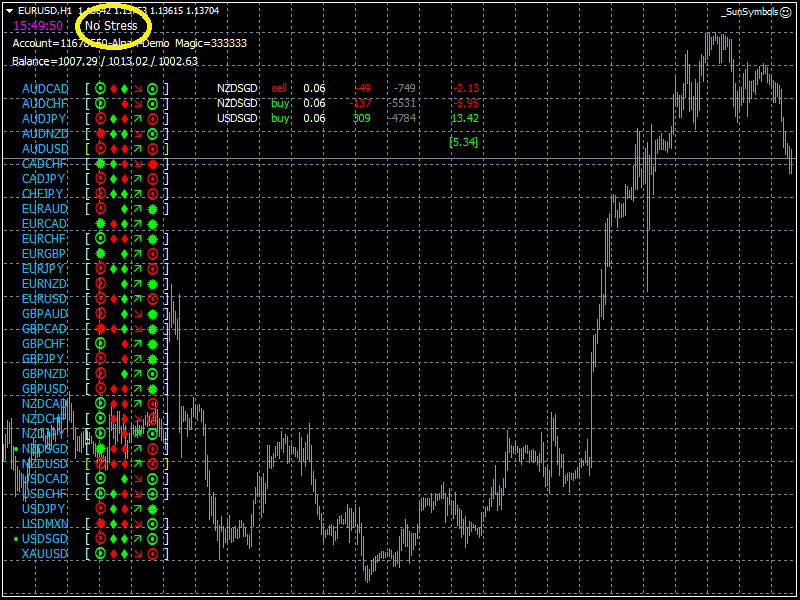Click the 309 pips value
Screen dimensions: 800x600
pos(362,118)
